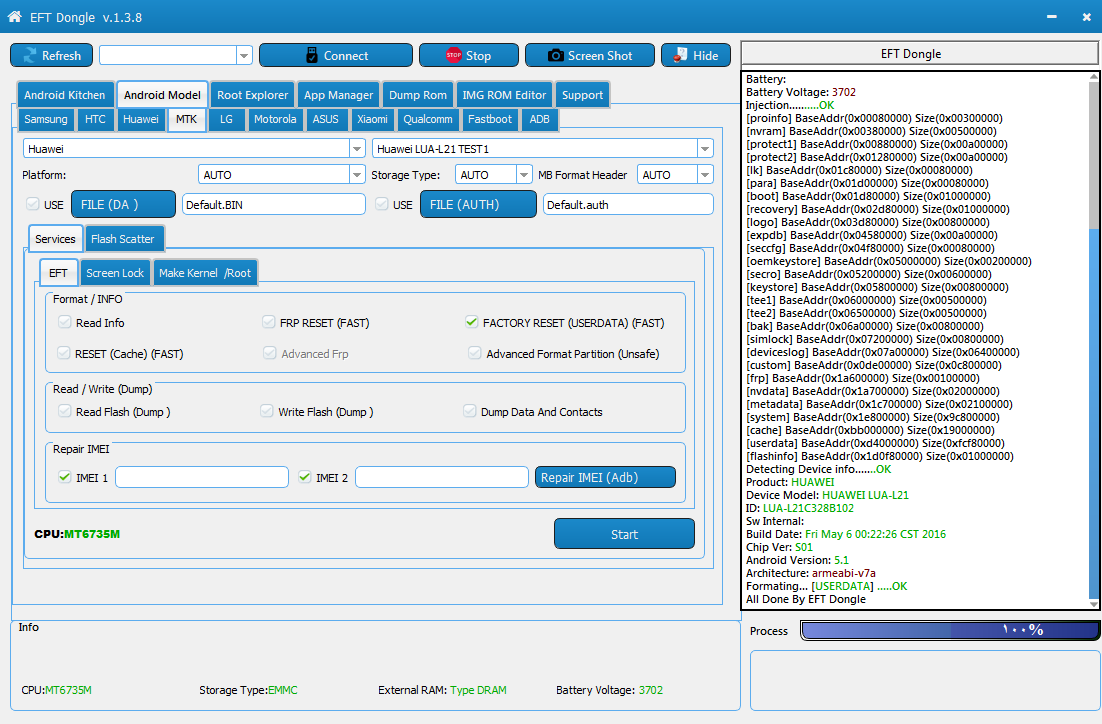1102x724 pixels.
Task: Switch to Flash Scatter tab
Action: tap(122, 239)
